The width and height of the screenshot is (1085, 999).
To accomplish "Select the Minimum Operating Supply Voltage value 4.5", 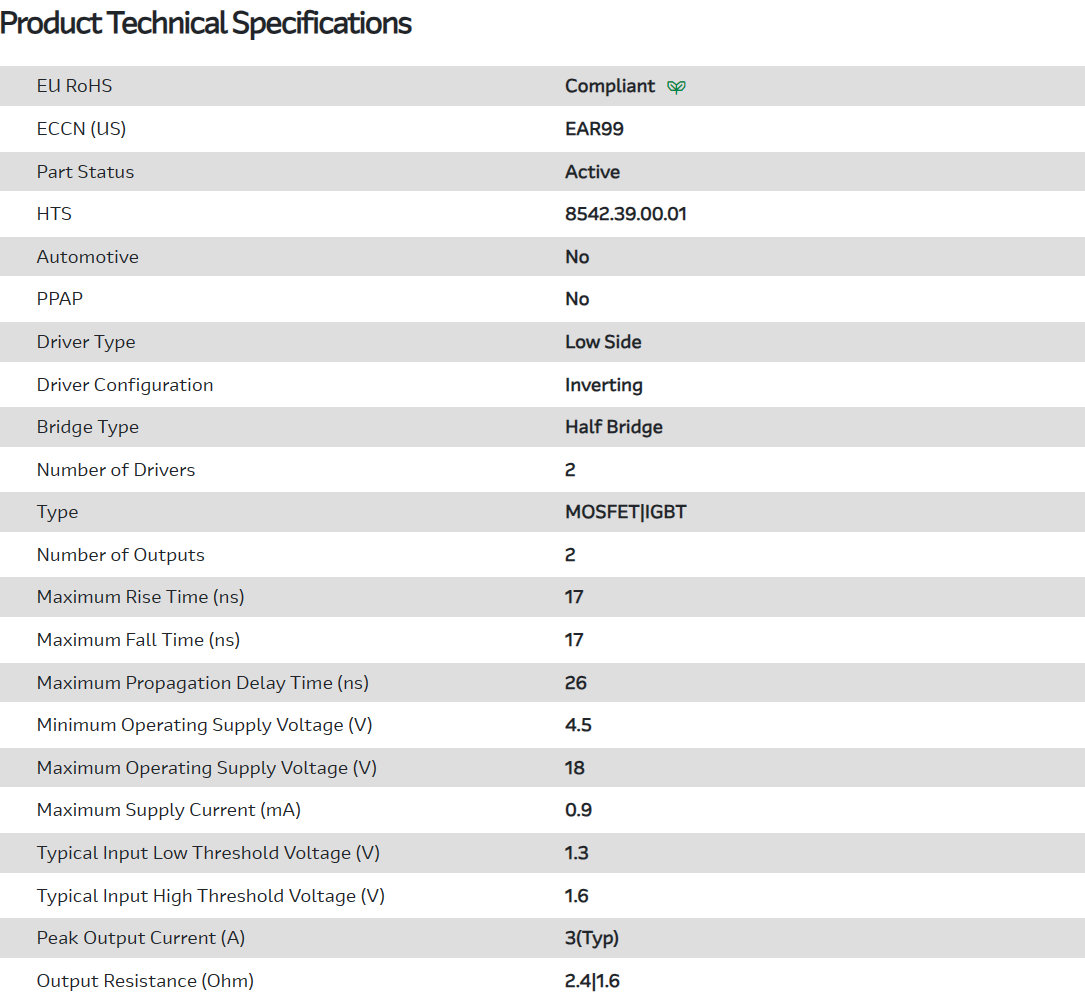I will [578, 725].
